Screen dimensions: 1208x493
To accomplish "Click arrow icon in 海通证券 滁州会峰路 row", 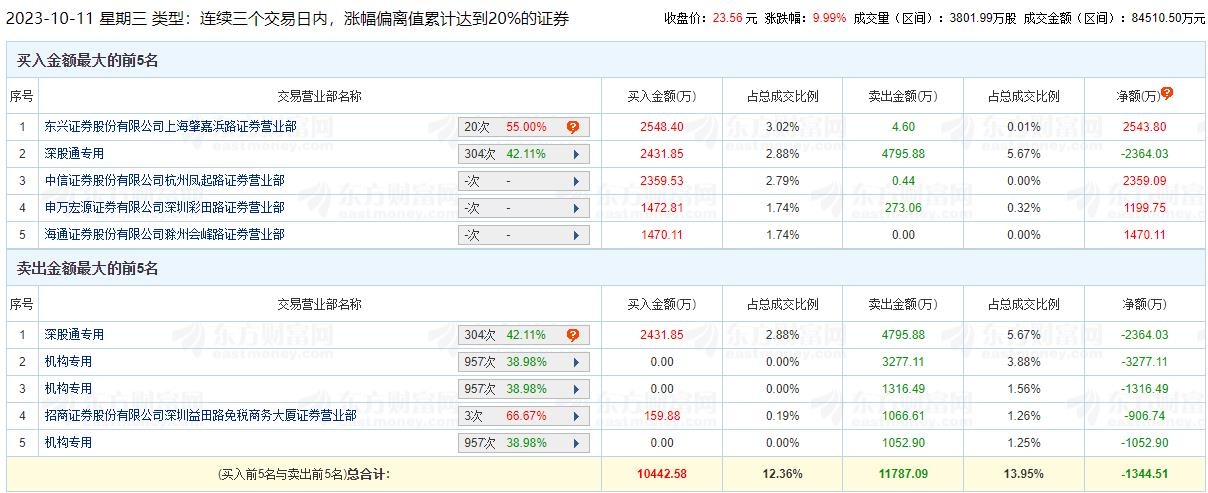I will (576, 235).
